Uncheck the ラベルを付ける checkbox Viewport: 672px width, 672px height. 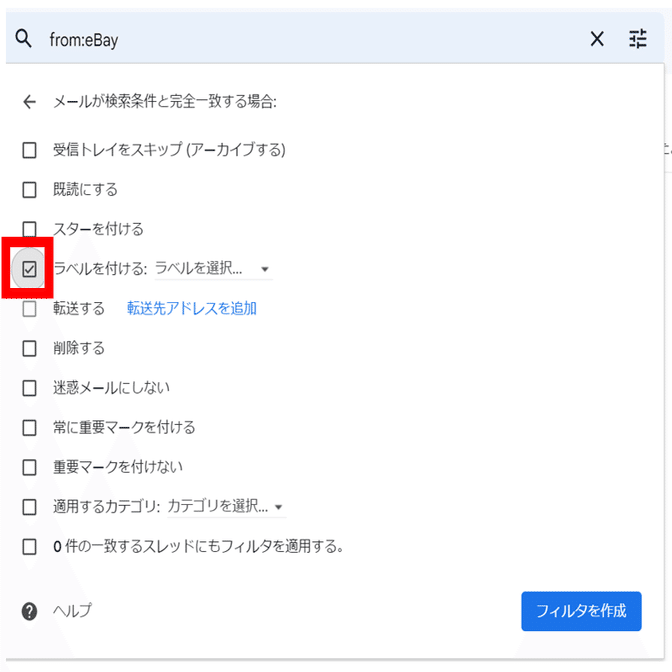tap(29, 269)
